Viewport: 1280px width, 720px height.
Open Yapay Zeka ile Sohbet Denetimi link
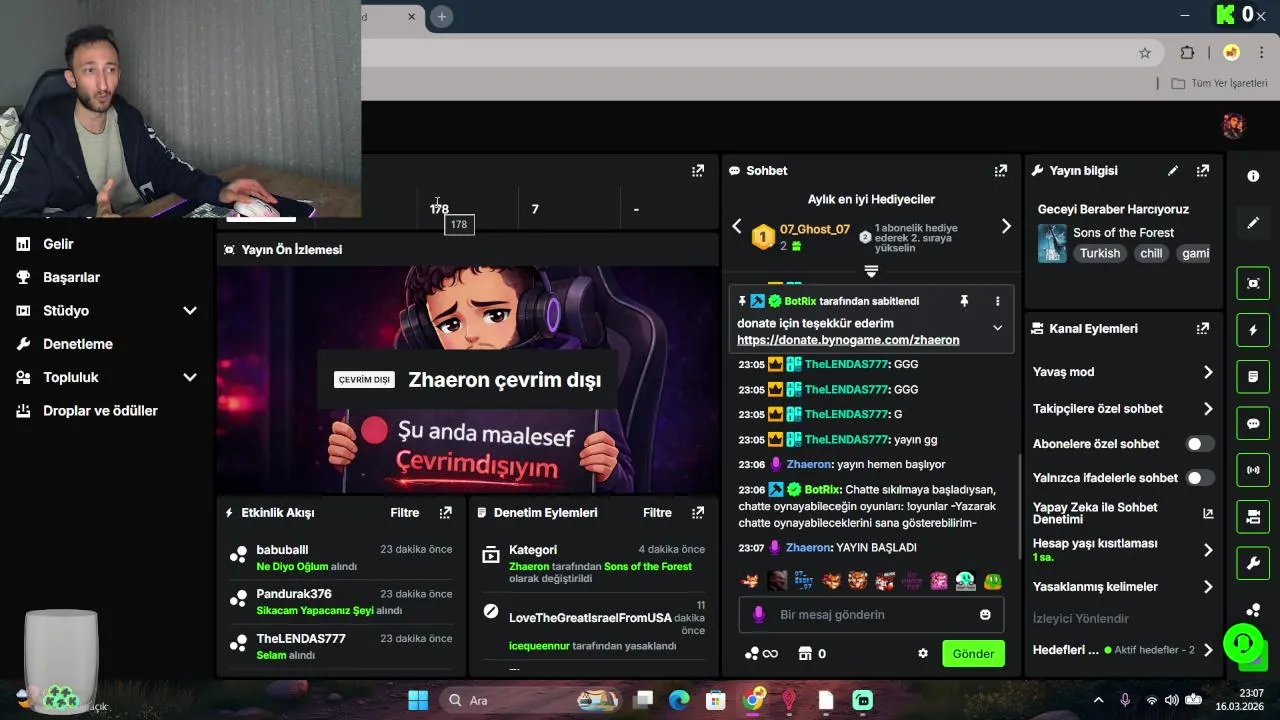pos(1123,513)
